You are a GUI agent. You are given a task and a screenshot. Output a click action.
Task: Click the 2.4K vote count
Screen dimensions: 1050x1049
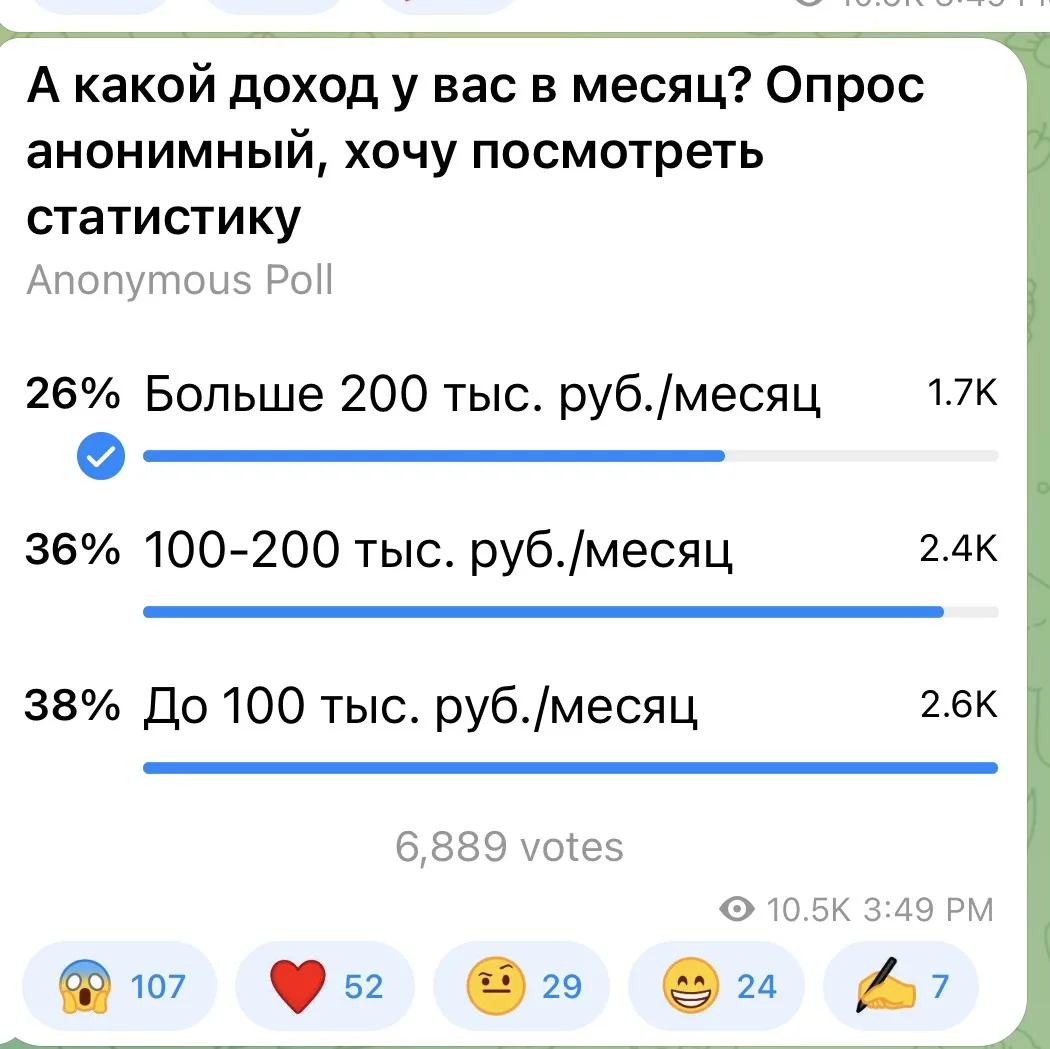pos(958,549)
